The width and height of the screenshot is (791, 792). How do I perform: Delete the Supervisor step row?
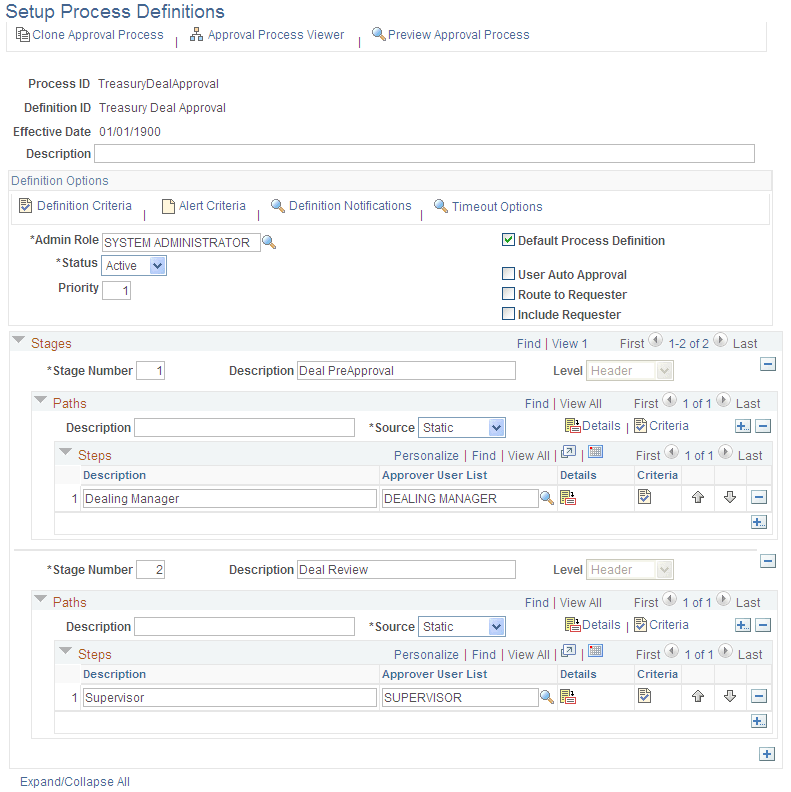pos(759,697)
